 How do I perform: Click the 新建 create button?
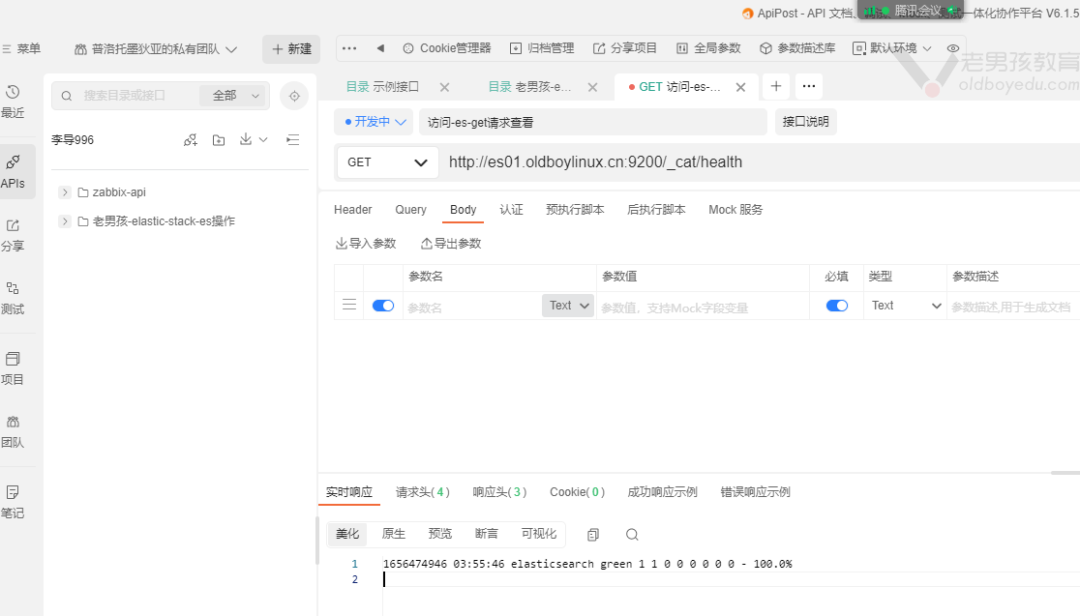291,48
